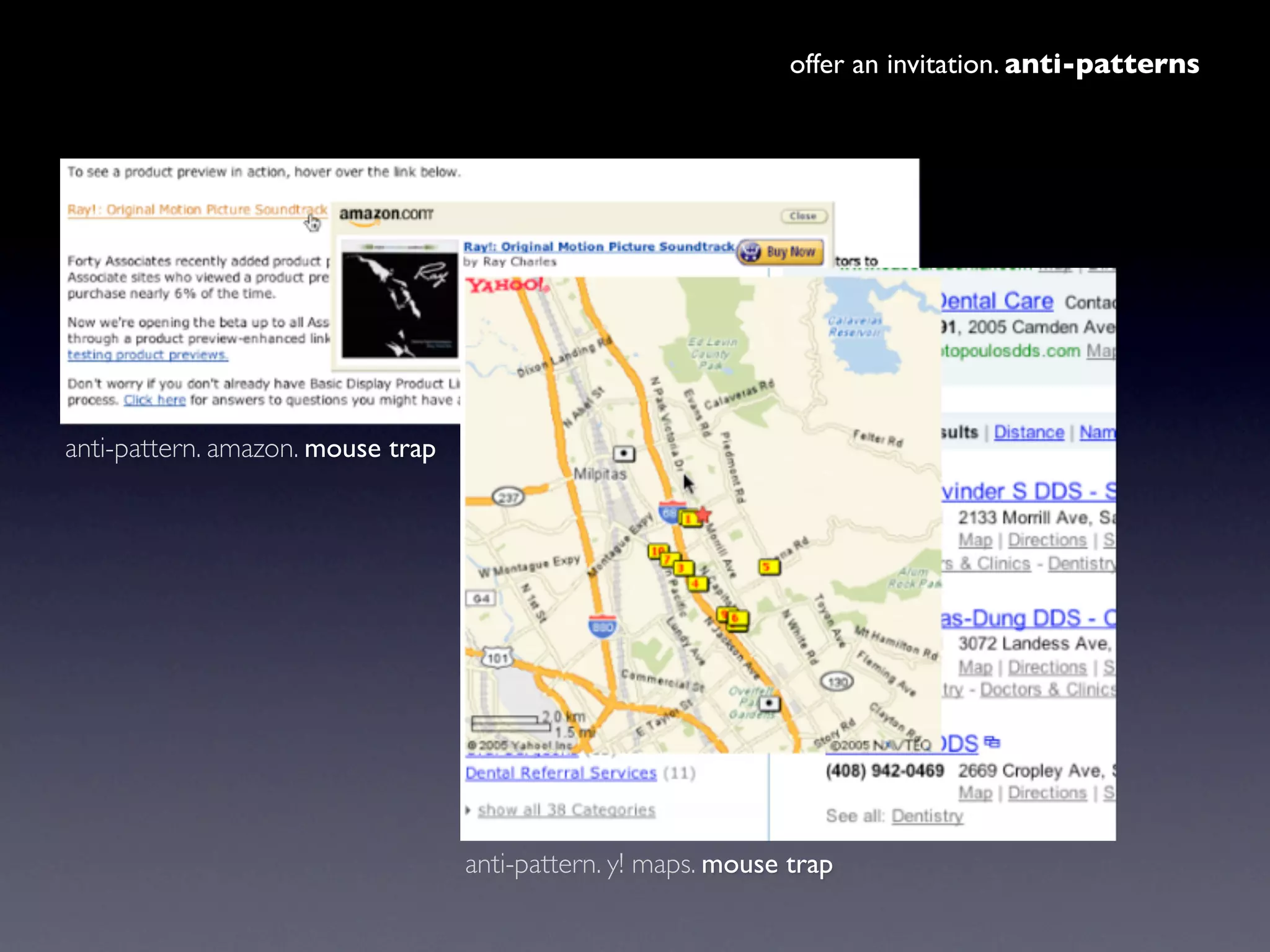Click map marker number 10

[x=657, y=550]
